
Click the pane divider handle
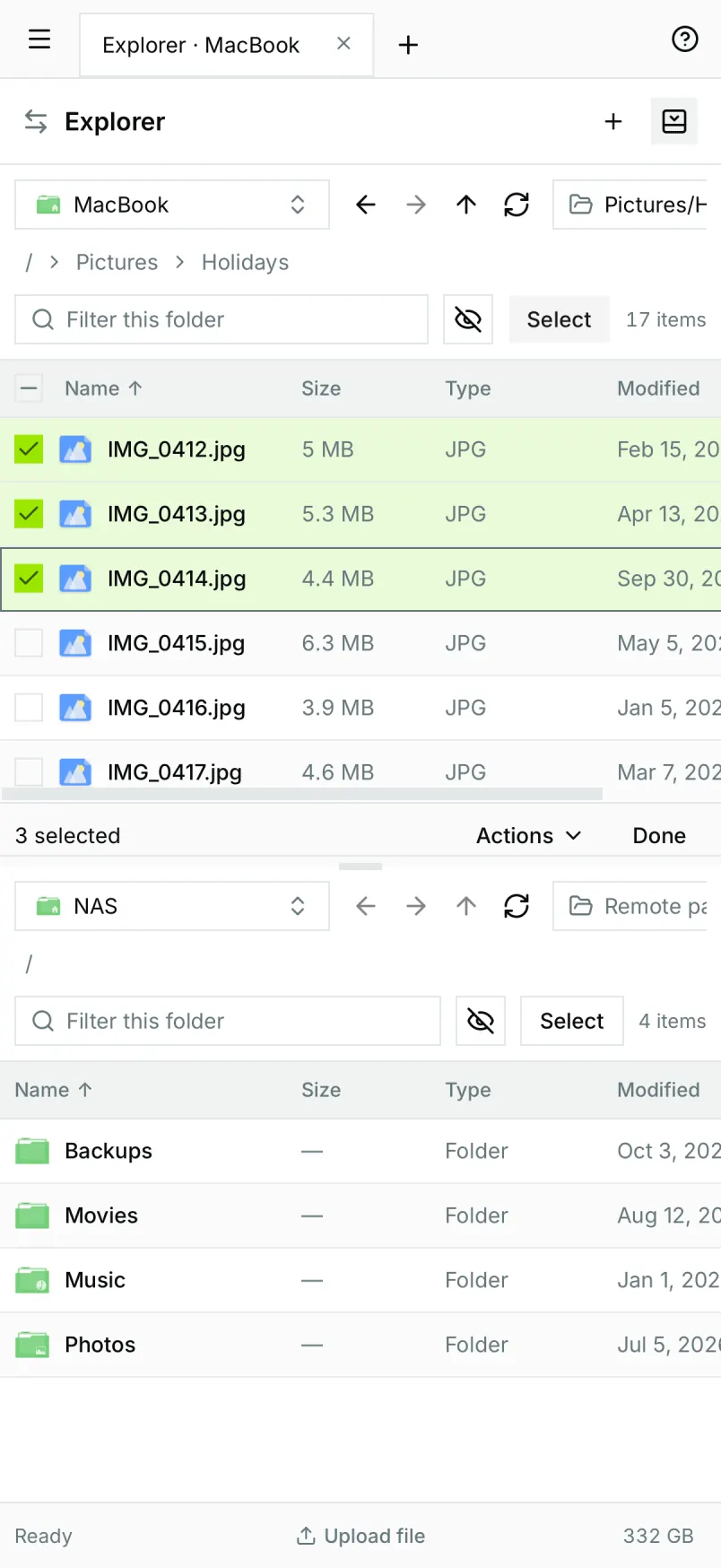[x=360, y=867]
